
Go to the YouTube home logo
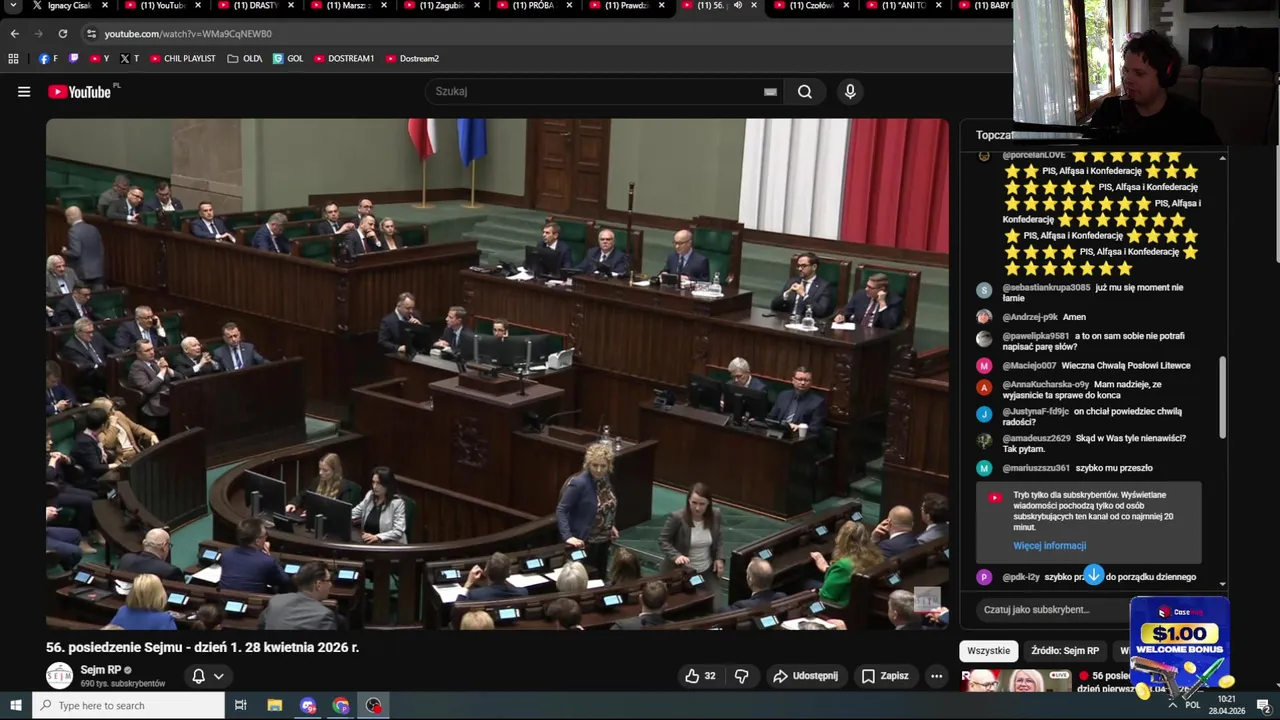click(x=81, y=92)
